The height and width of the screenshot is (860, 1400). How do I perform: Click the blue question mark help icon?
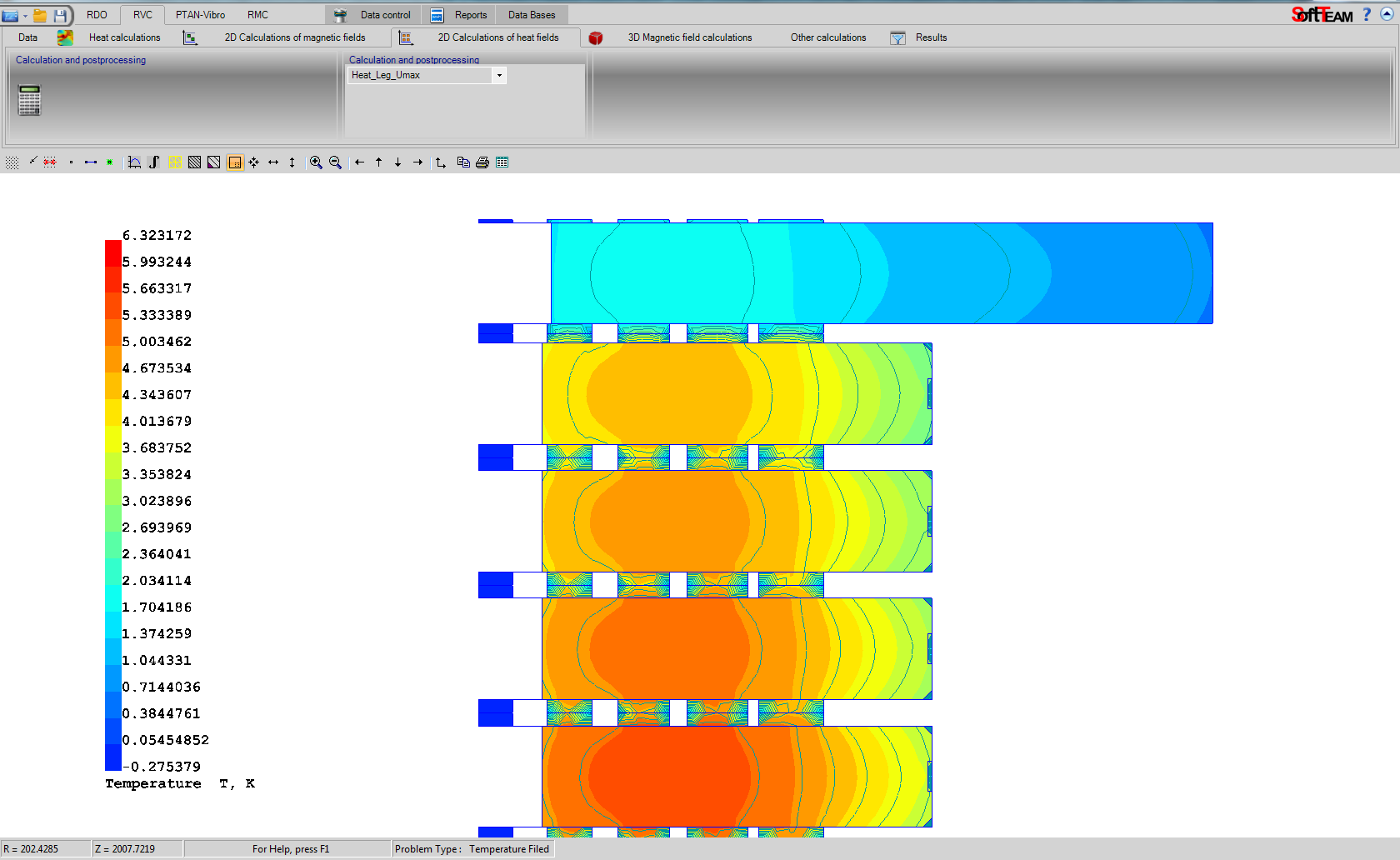point(1367,14)
